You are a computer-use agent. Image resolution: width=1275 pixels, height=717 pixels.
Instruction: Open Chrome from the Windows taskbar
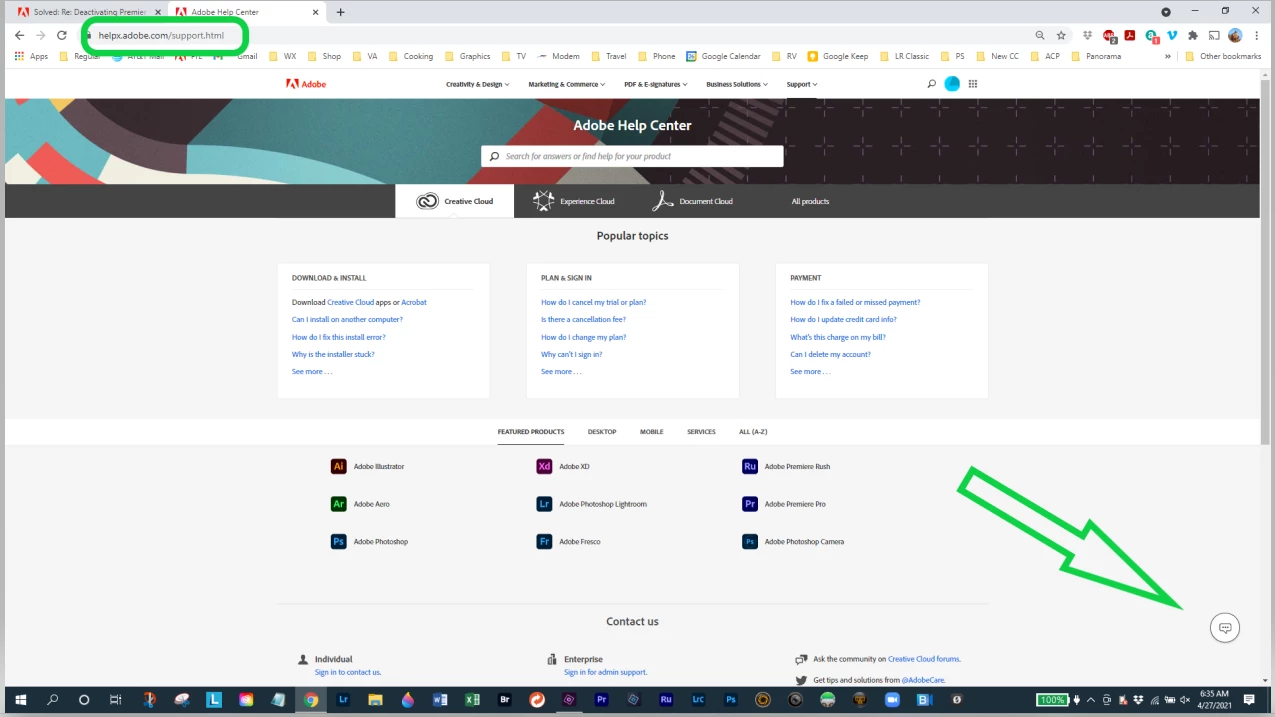311,700
